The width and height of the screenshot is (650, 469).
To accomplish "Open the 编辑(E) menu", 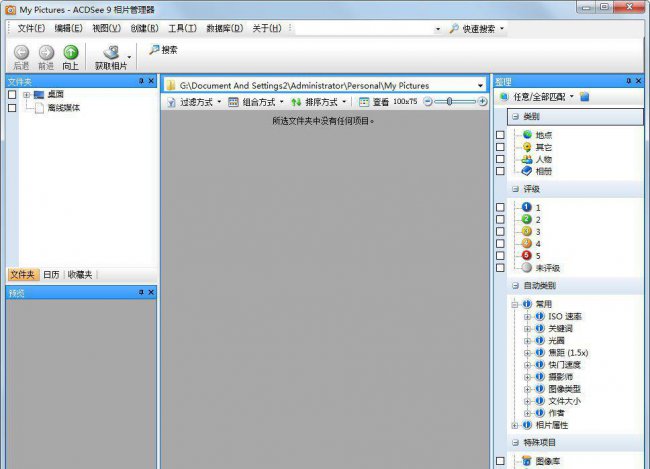I will (x=68, y=28).
